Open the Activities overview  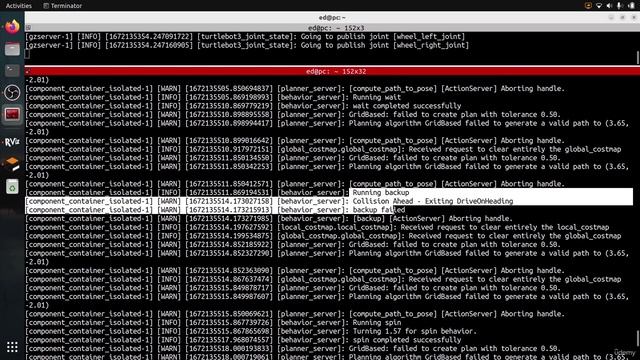point(19,6)
